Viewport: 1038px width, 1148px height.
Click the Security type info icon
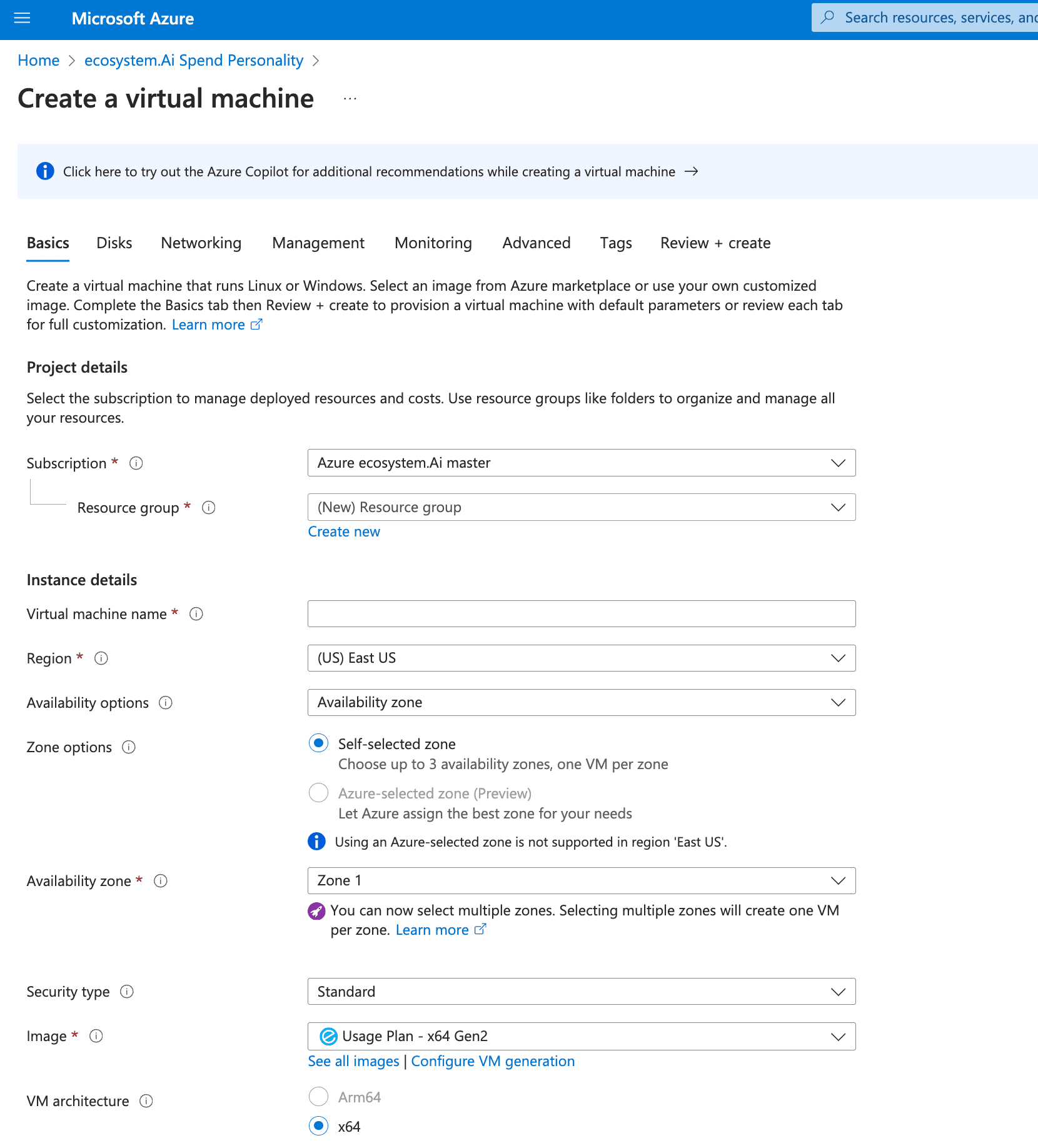pyautogui.click(x=127, y=992)
